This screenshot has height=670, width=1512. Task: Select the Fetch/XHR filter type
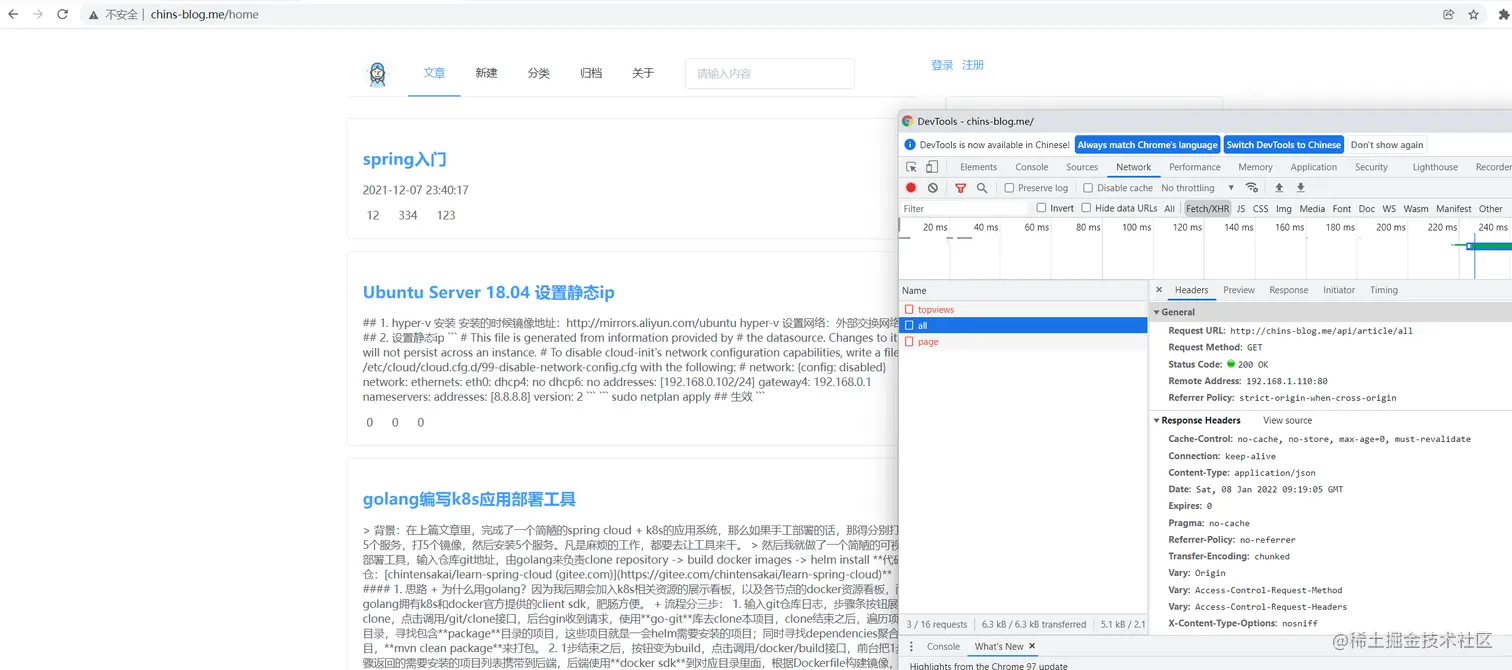(x=1207, y=209)
